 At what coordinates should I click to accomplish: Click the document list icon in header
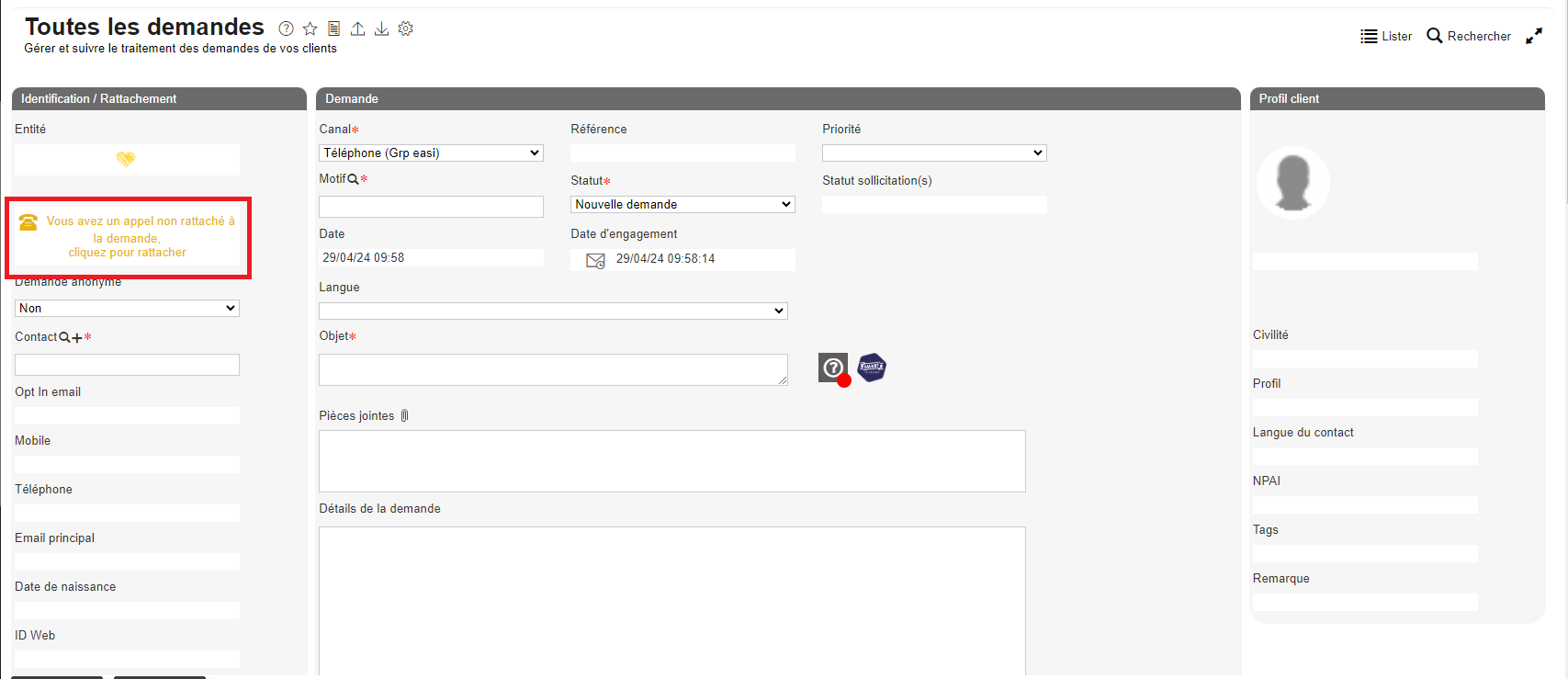pyautogui.click(x=333, y=29)
